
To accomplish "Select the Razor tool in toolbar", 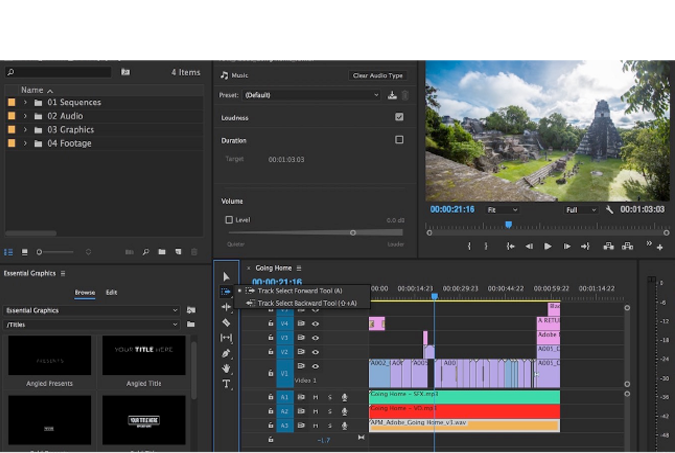I will (226, 323).
